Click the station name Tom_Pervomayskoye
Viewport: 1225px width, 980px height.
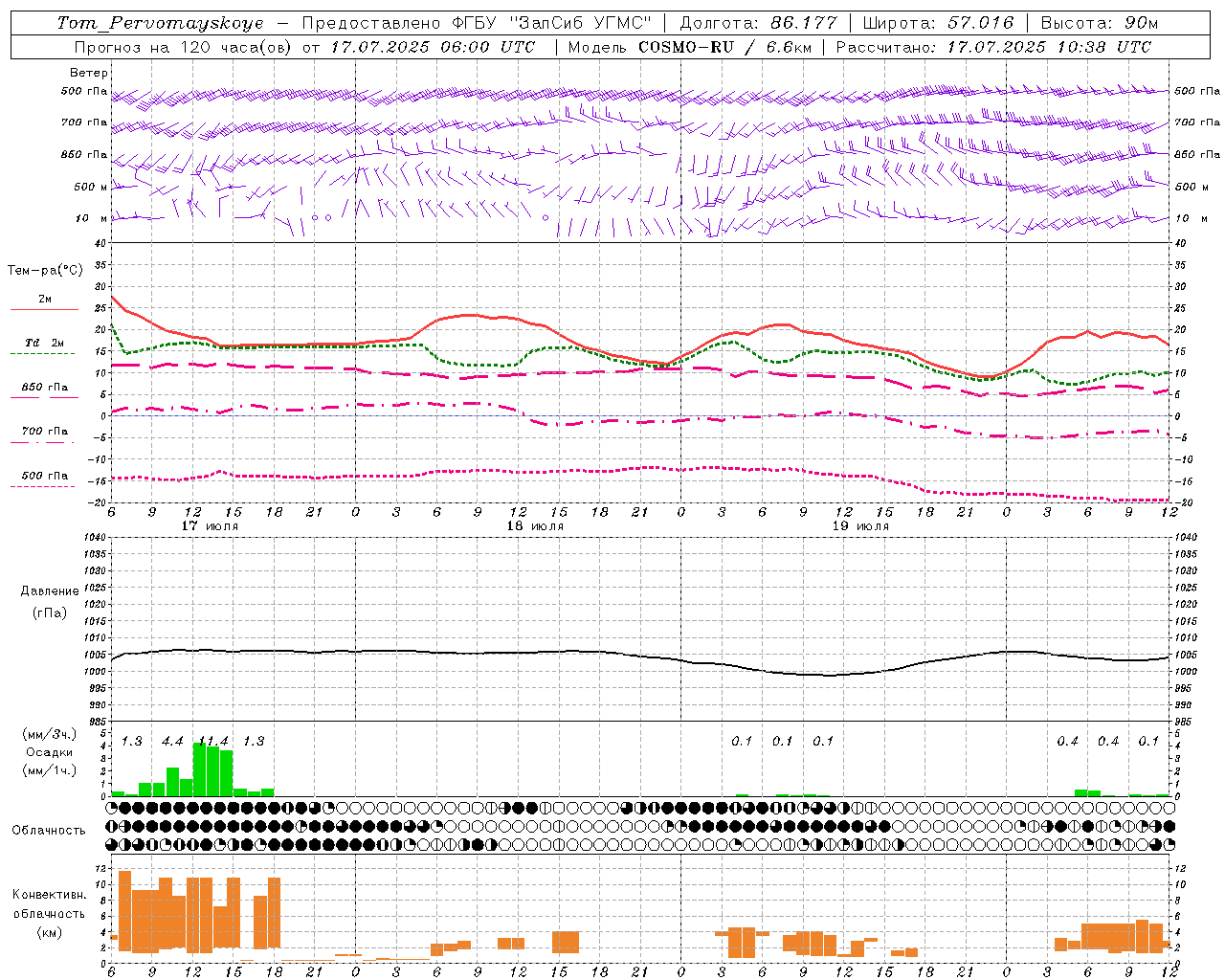coord(160,23)
